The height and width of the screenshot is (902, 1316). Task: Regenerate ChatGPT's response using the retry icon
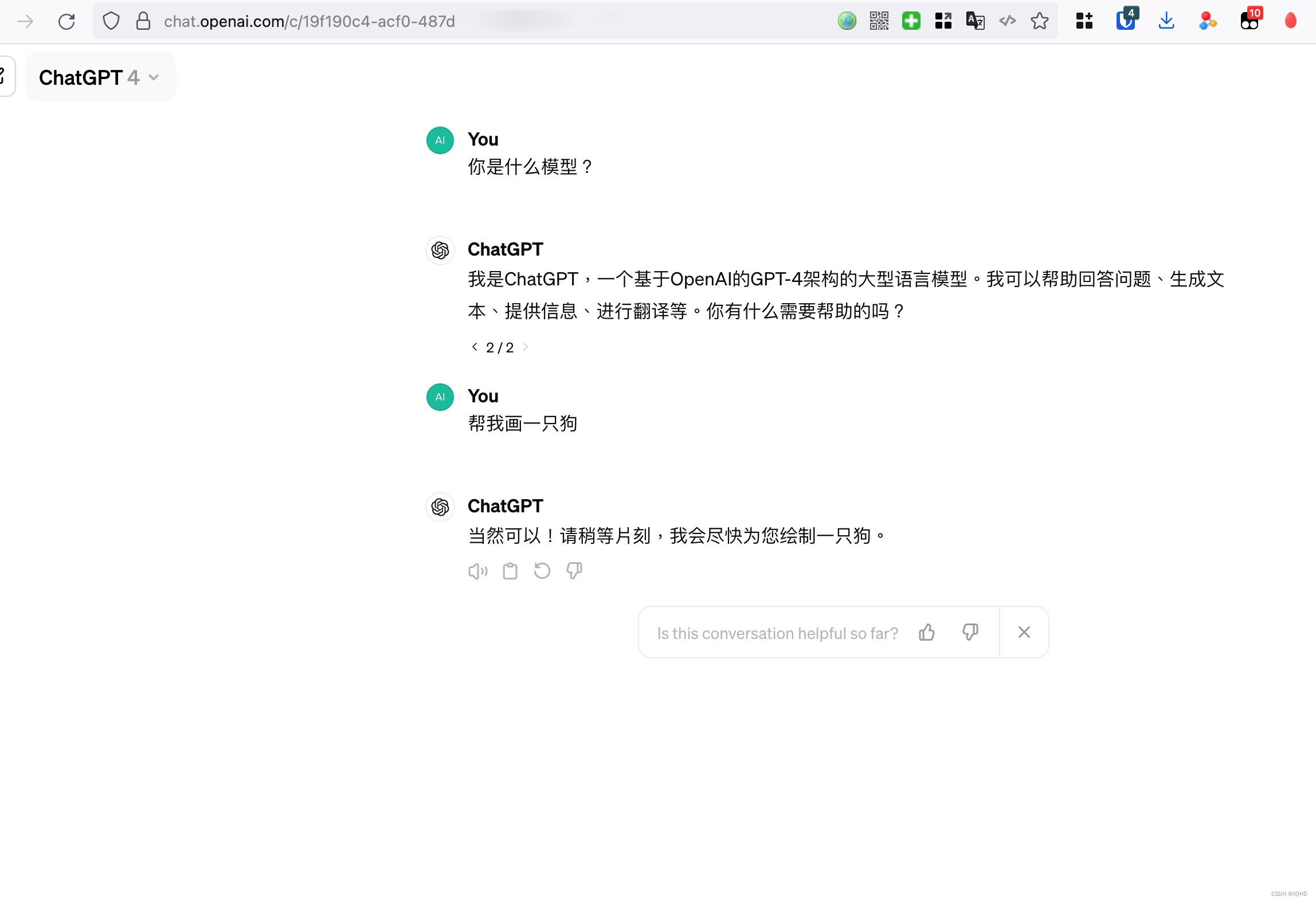[x=542, y=571]
